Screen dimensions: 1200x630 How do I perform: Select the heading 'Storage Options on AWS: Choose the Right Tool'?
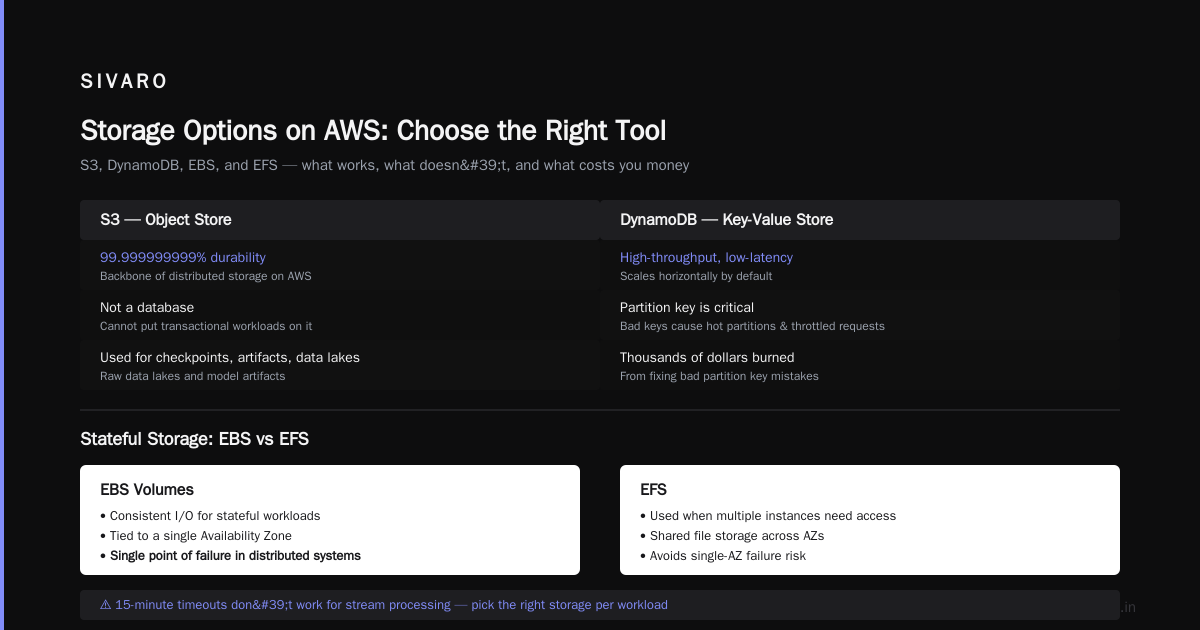pos(373,131)
